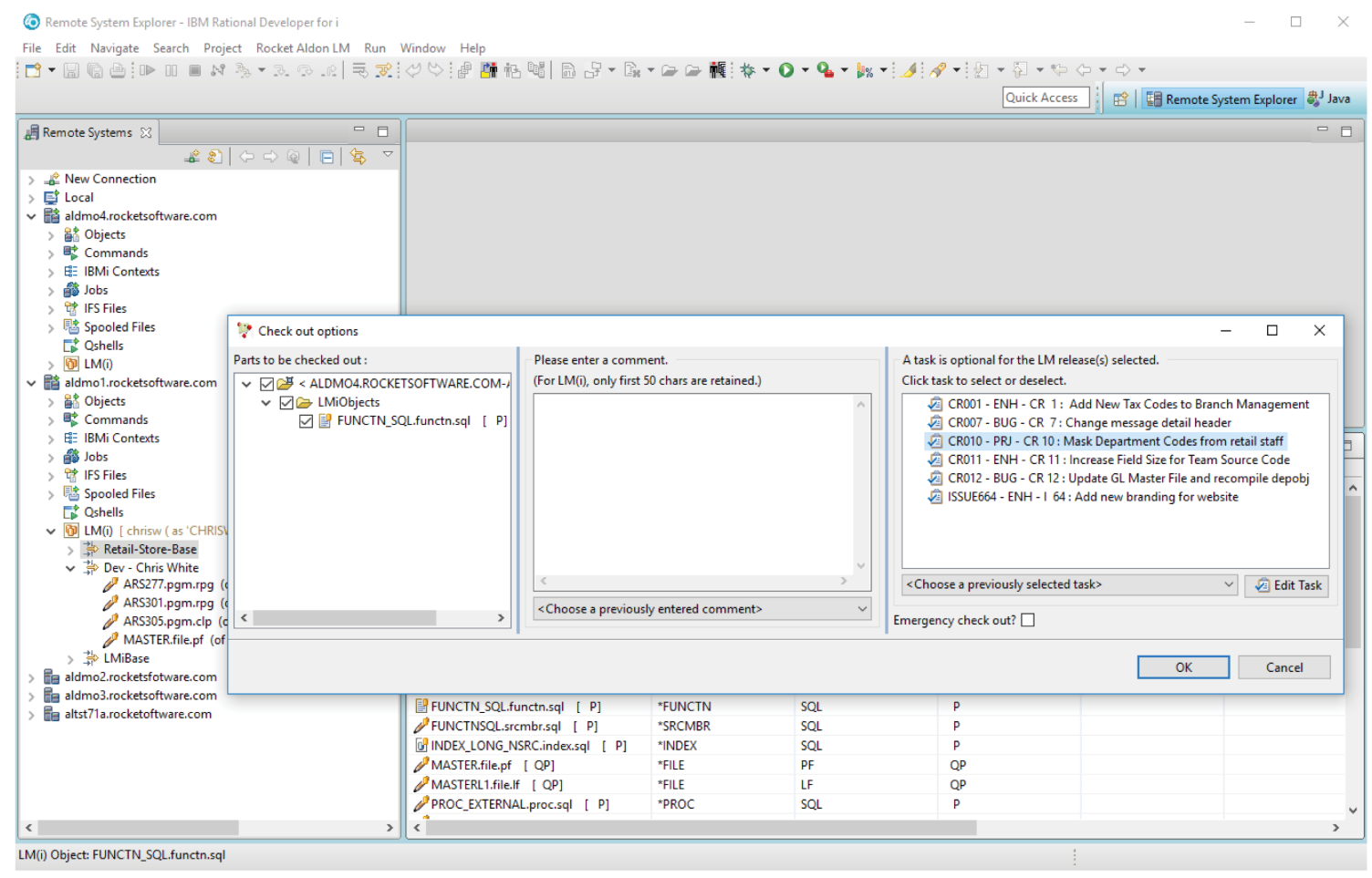Click the Quick Access search field

click(1045, 98)
